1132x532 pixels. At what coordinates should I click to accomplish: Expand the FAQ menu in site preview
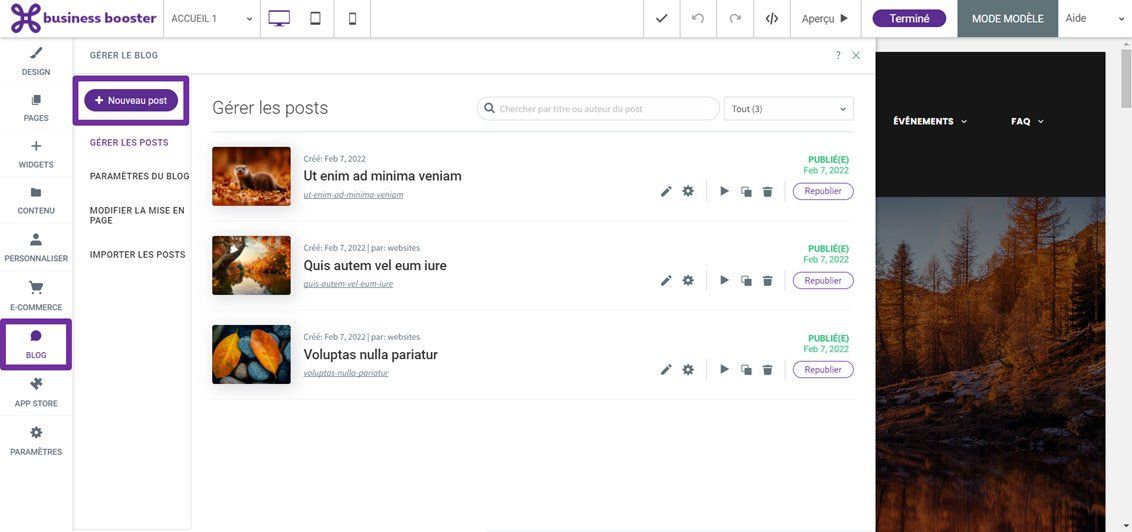(1027, 121)
